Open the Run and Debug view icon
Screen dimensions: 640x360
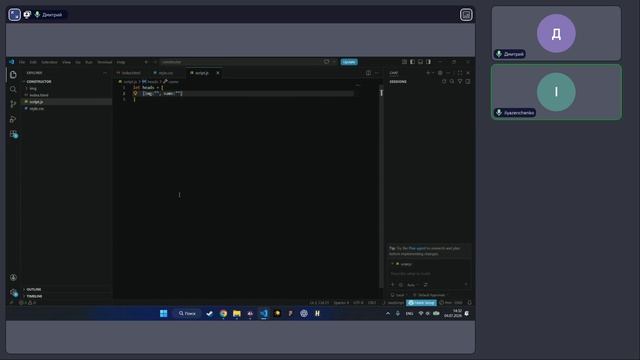pyautogui.click(x=13, y=119)
